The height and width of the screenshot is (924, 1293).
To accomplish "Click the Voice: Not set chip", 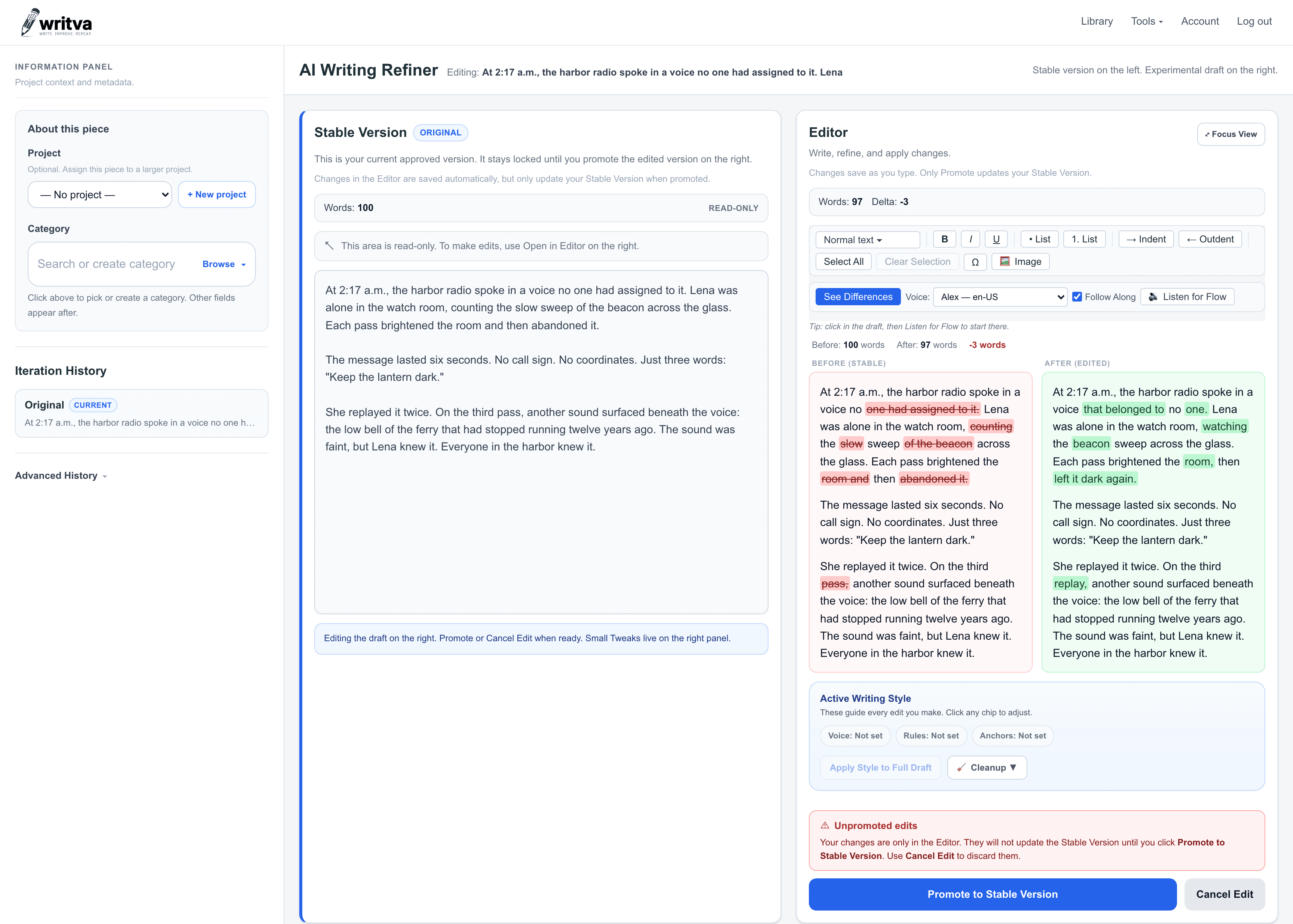I will click(x=855, y=736).
